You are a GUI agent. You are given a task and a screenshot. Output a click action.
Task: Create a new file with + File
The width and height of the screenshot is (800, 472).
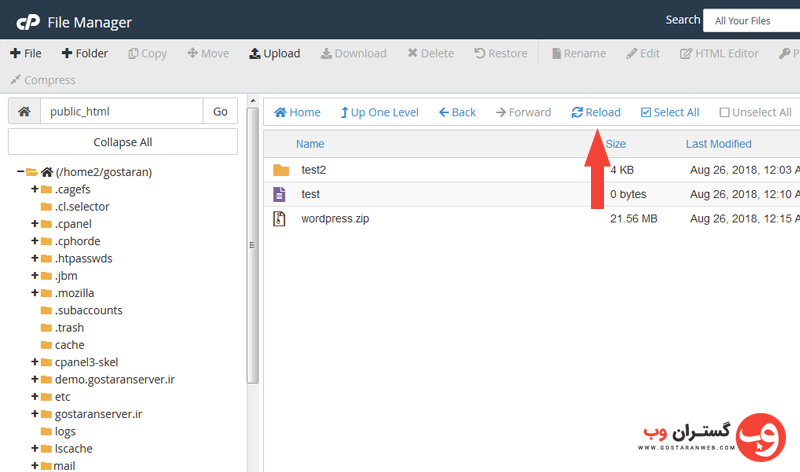click(16, 54)
